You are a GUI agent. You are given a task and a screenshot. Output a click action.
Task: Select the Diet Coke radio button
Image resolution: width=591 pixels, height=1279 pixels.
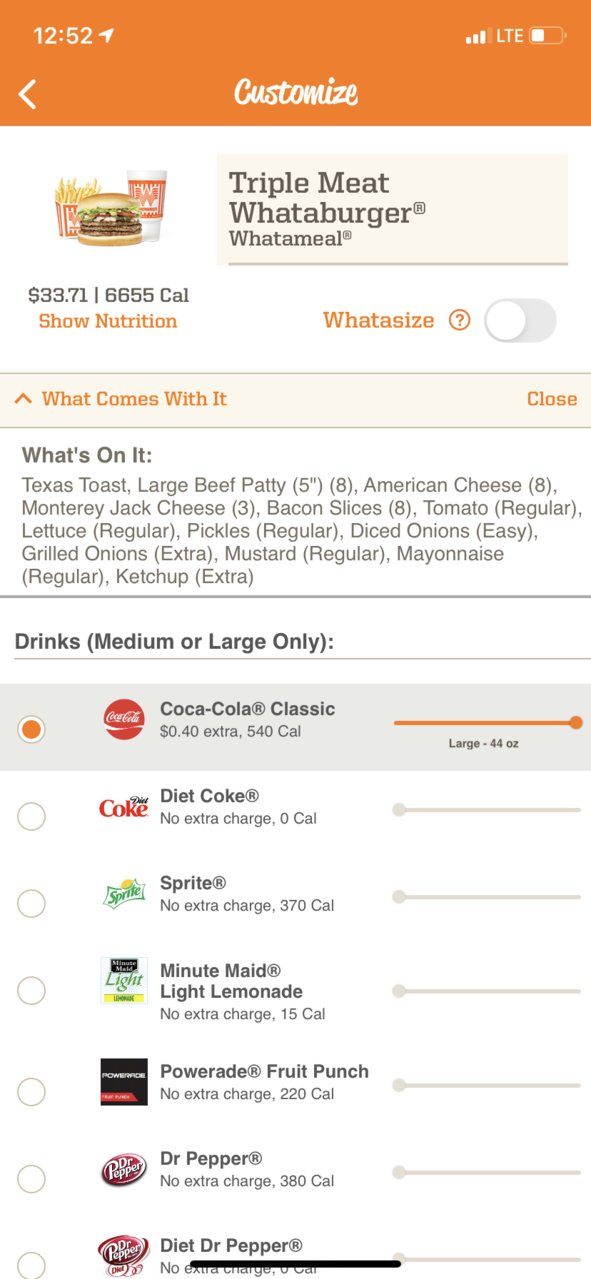[x=31, y=816]
